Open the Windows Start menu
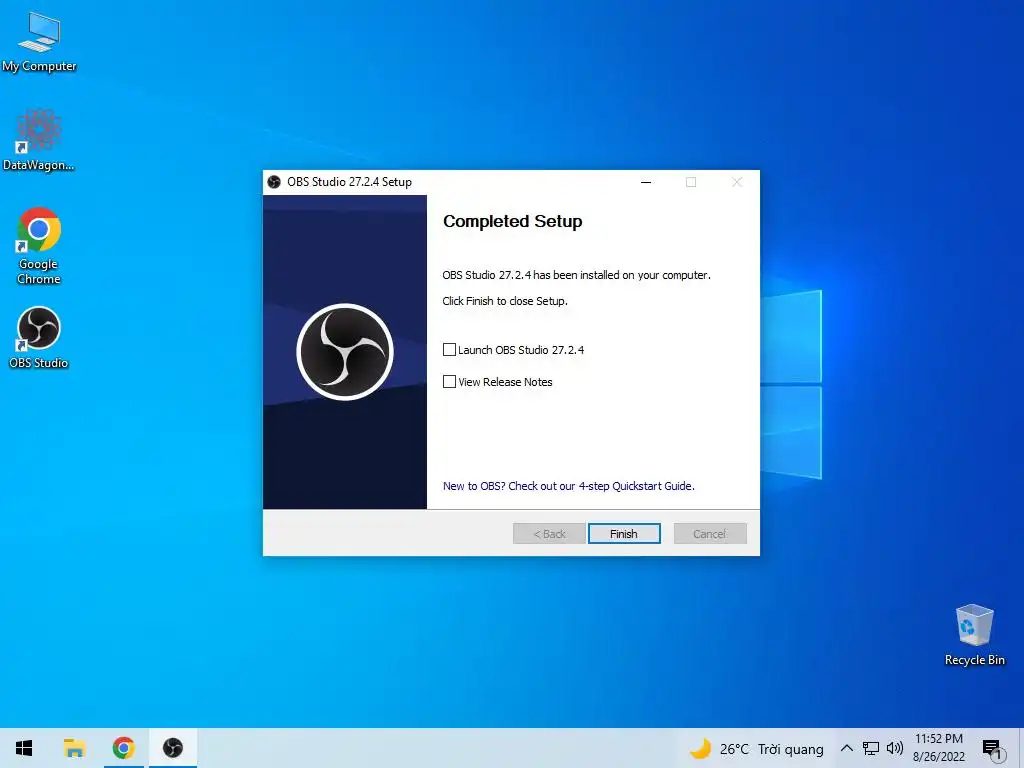 [x=24, y=748]
